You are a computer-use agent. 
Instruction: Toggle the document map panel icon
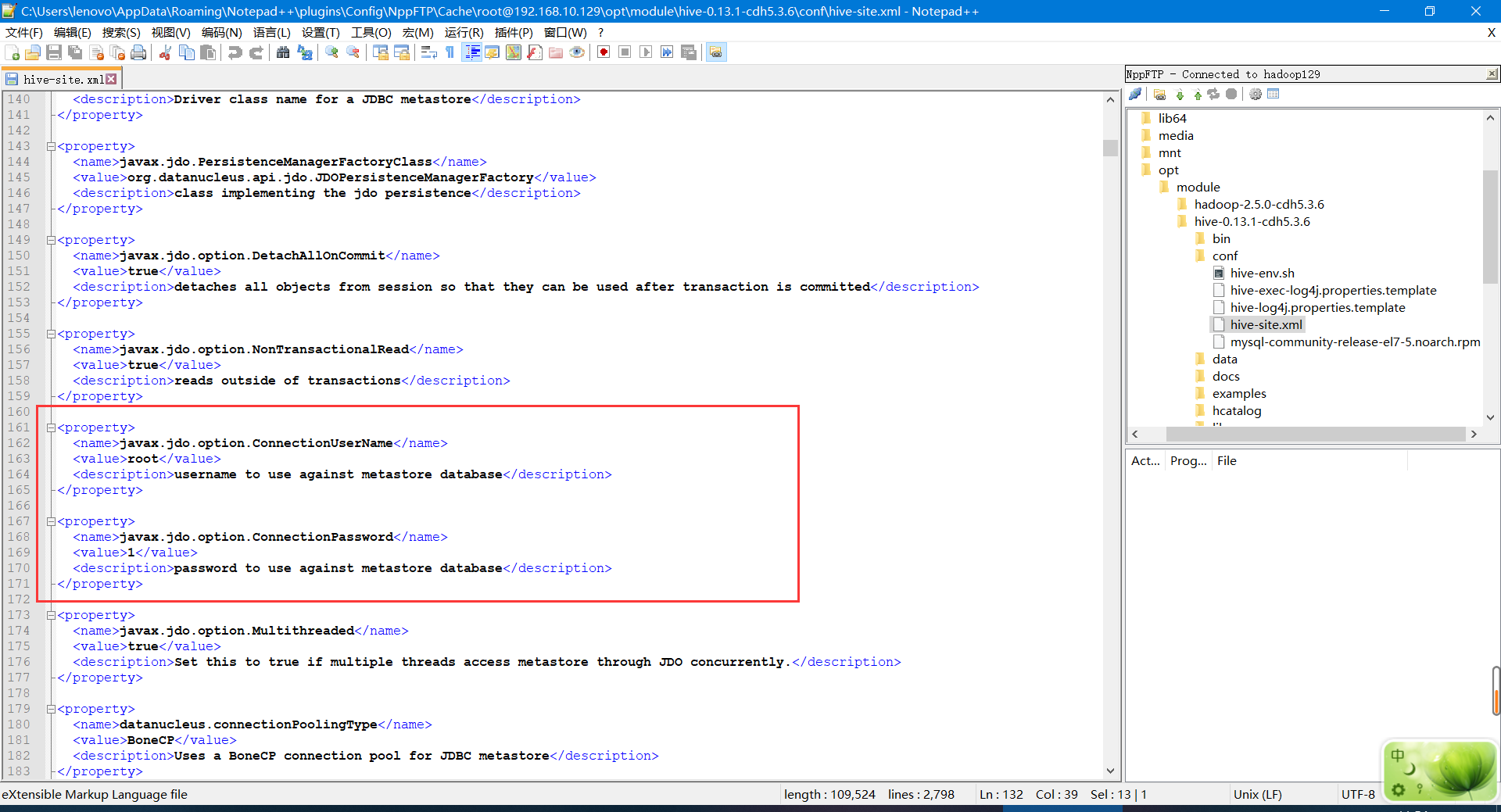(x=514, y=52)
